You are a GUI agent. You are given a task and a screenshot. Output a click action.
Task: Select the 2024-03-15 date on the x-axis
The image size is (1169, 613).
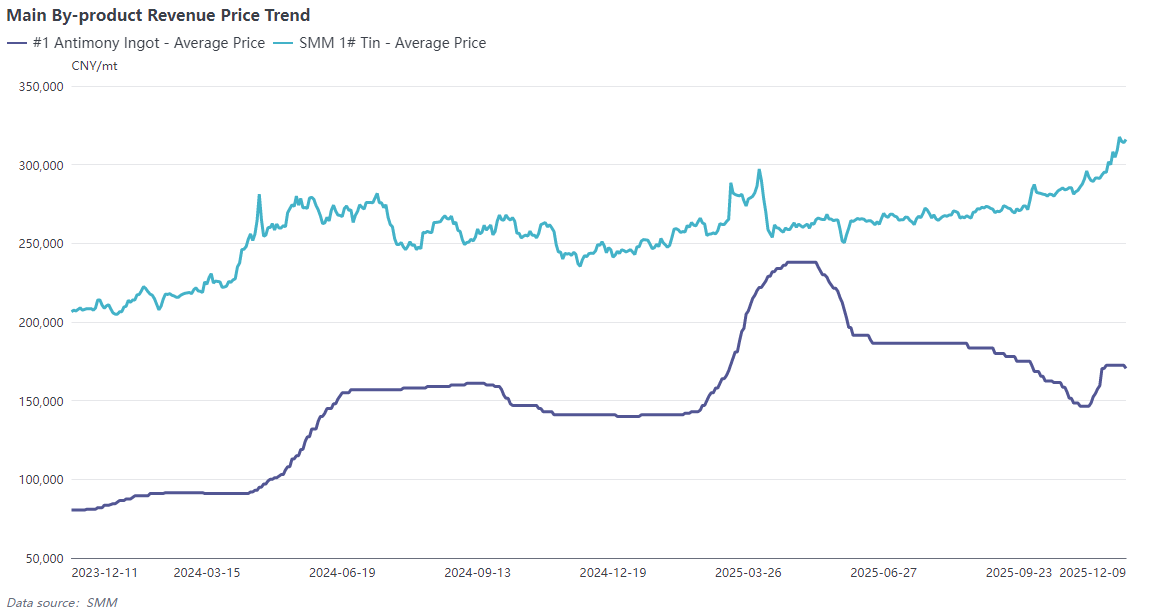click(207, 573)
